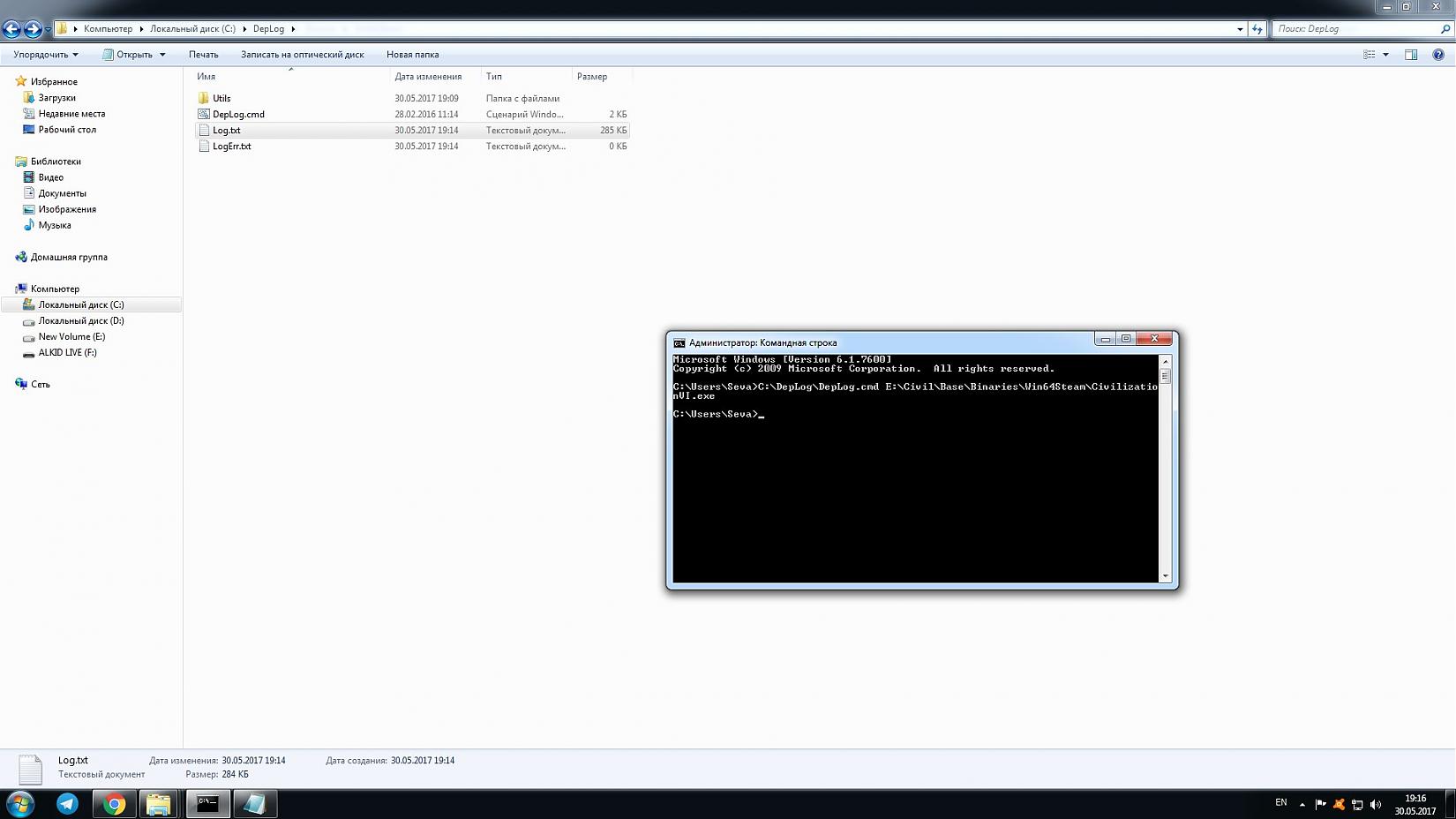Sort files by Дата изменения column
The image size is (1456, 819).
428,77
